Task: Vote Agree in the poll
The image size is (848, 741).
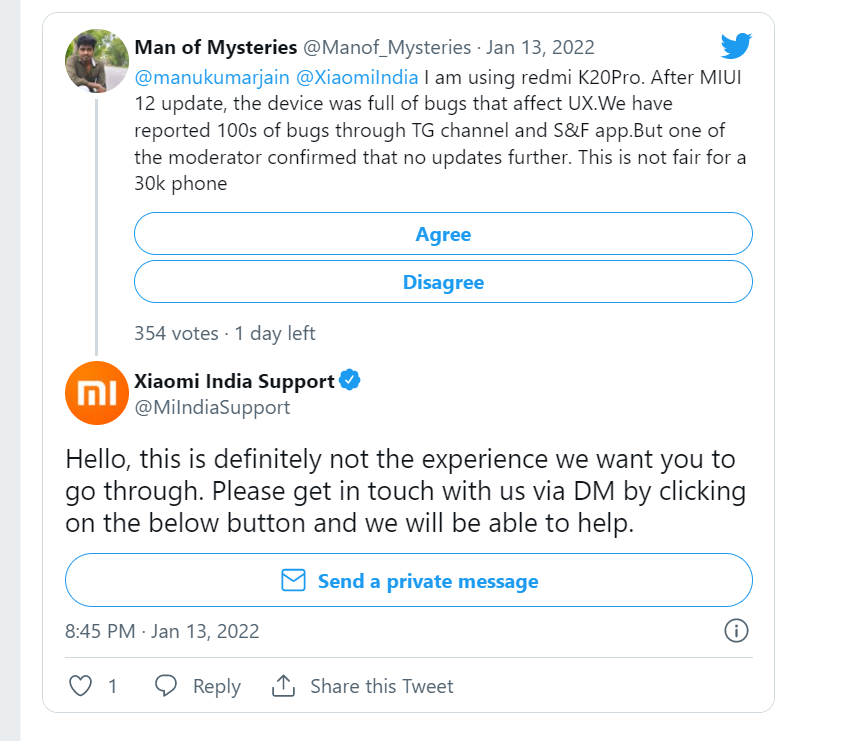Action: [443, 234]
